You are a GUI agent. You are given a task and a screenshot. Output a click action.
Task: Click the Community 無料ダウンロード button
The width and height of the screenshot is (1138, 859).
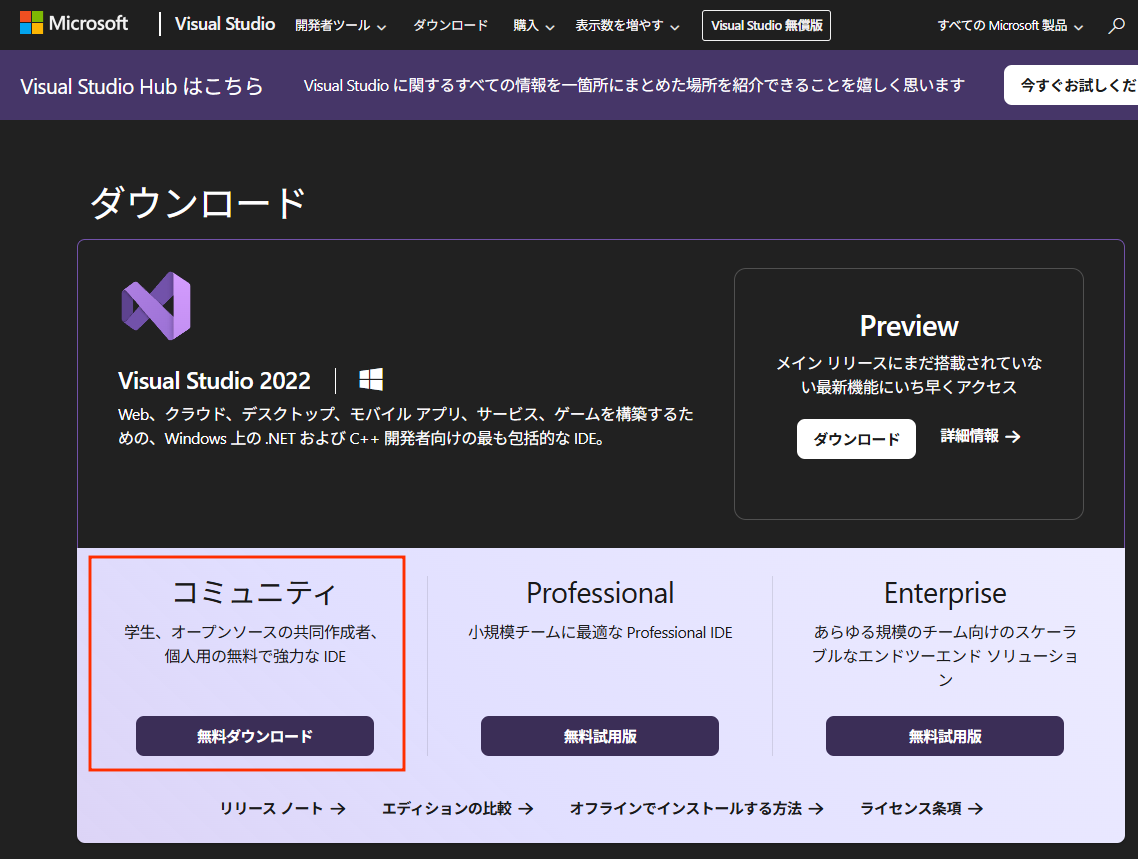(255, 736)
